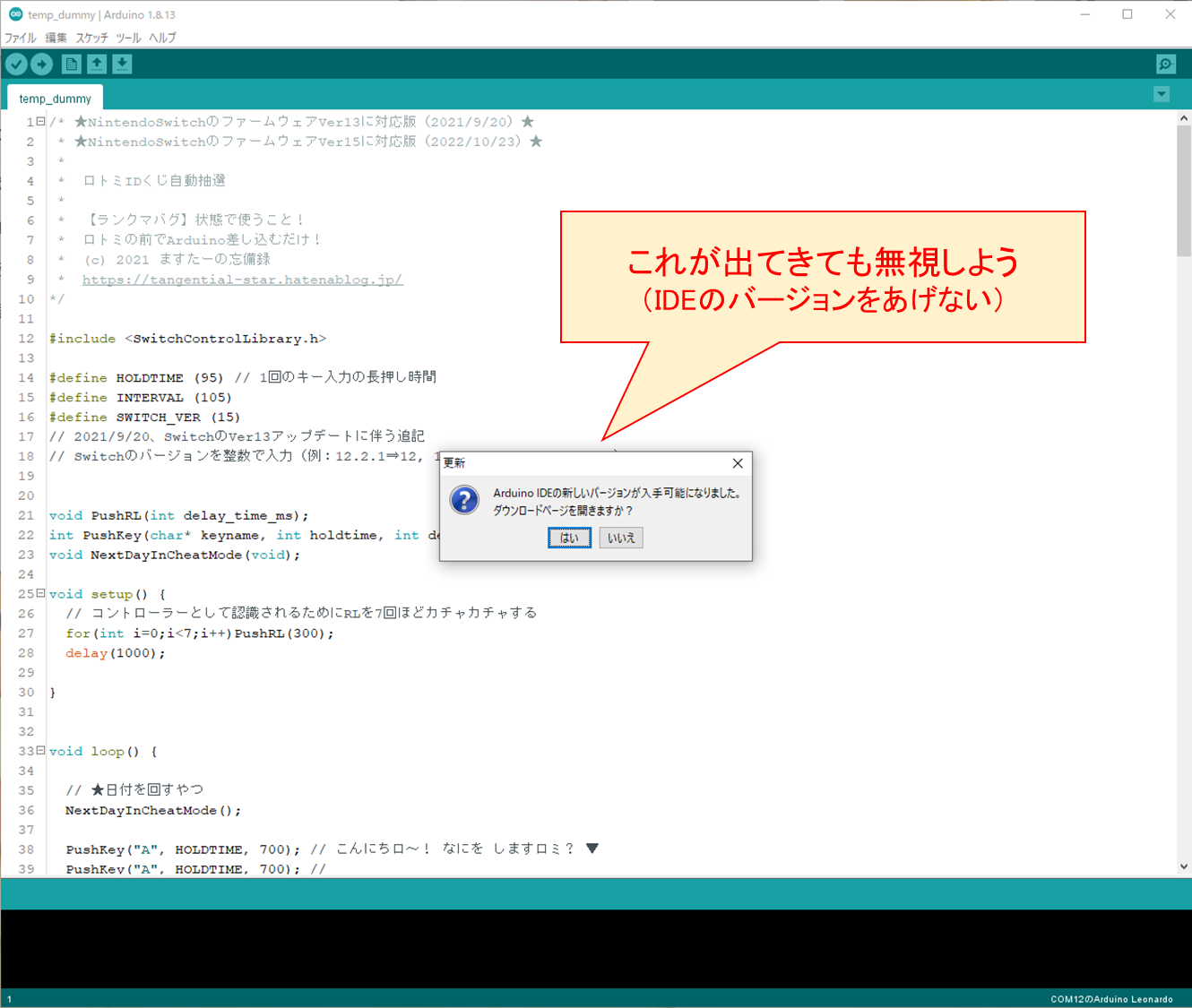The image size is (1192, 1008).
Task: Click the editor vertical scrollbar thumb
Action: (1184, 191)
